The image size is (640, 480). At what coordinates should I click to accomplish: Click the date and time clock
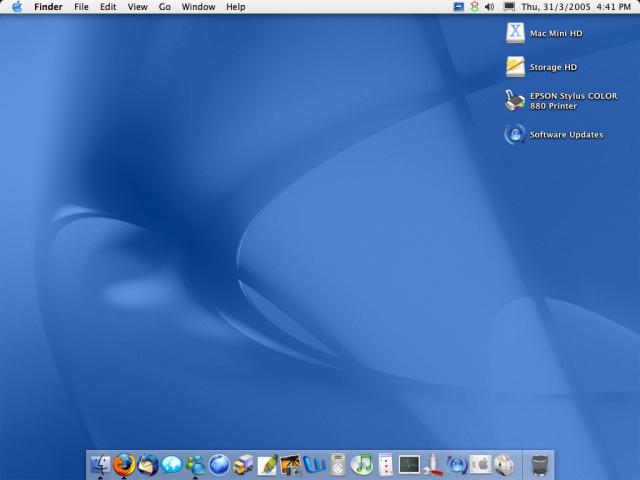point(576,7)
